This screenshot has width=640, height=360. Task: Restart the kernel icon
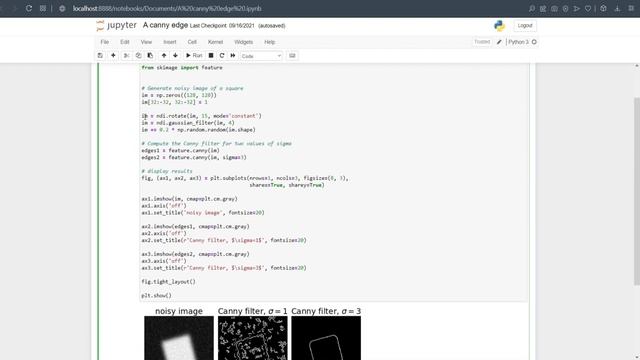[x=222, y=56]
